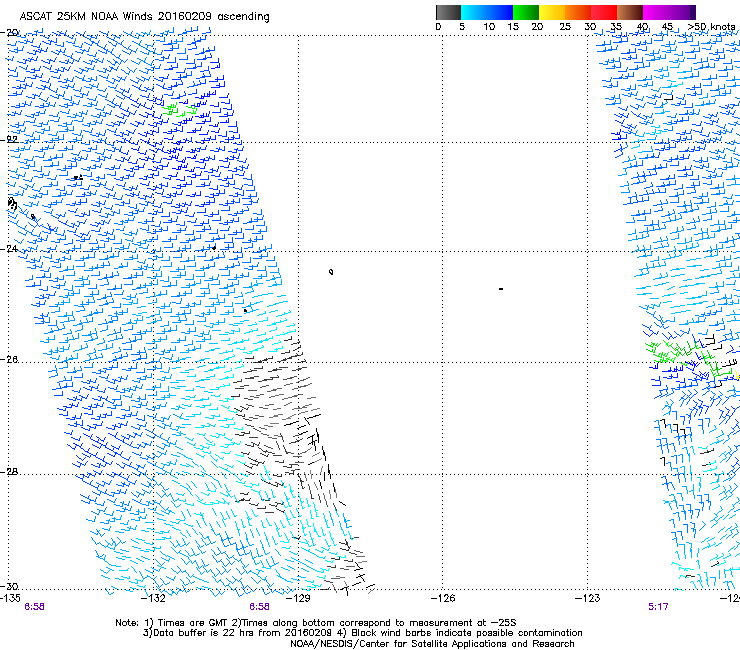Click the gray segment of the color scale

click(x=448, y=12)
